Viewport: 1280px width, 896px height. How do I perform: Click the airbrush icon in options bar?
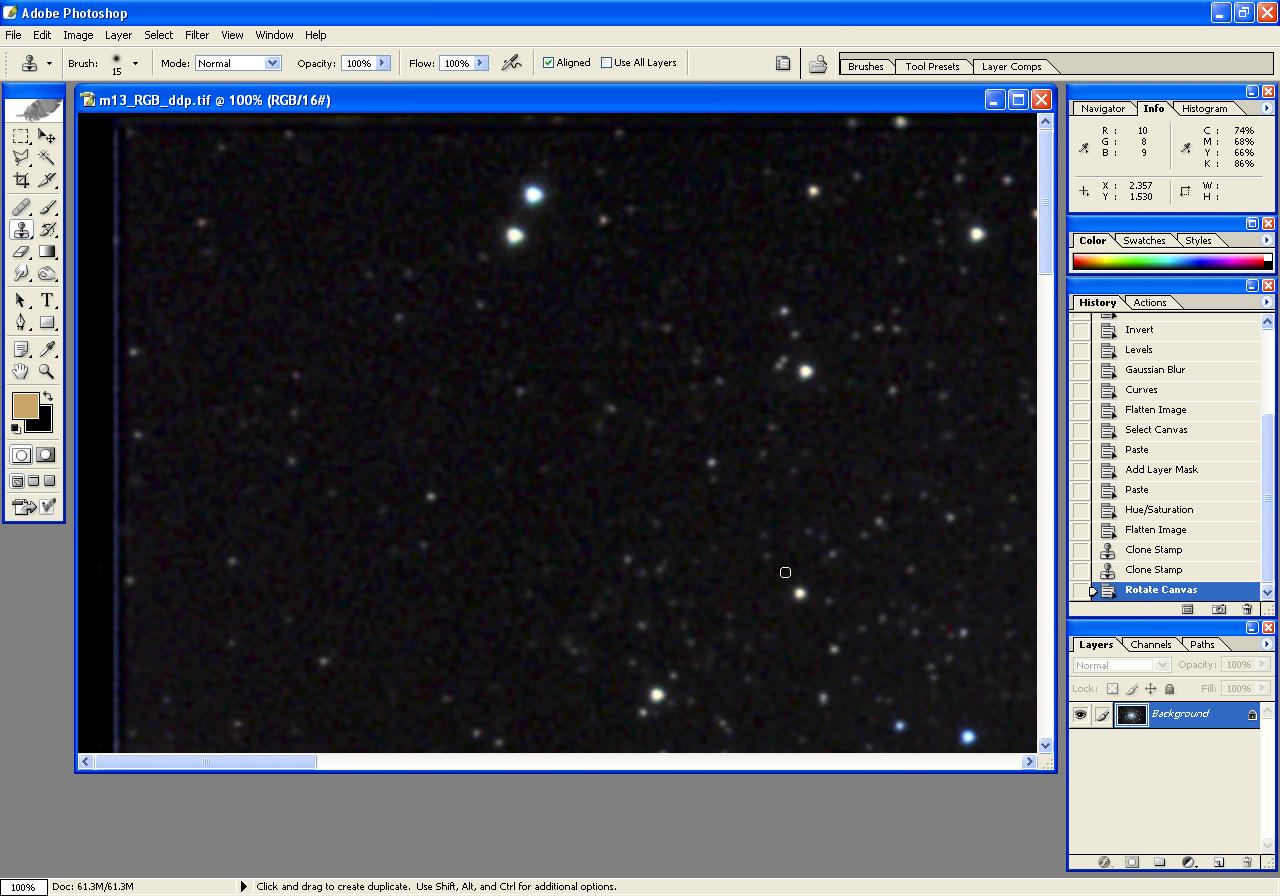[x=511, y=63]
